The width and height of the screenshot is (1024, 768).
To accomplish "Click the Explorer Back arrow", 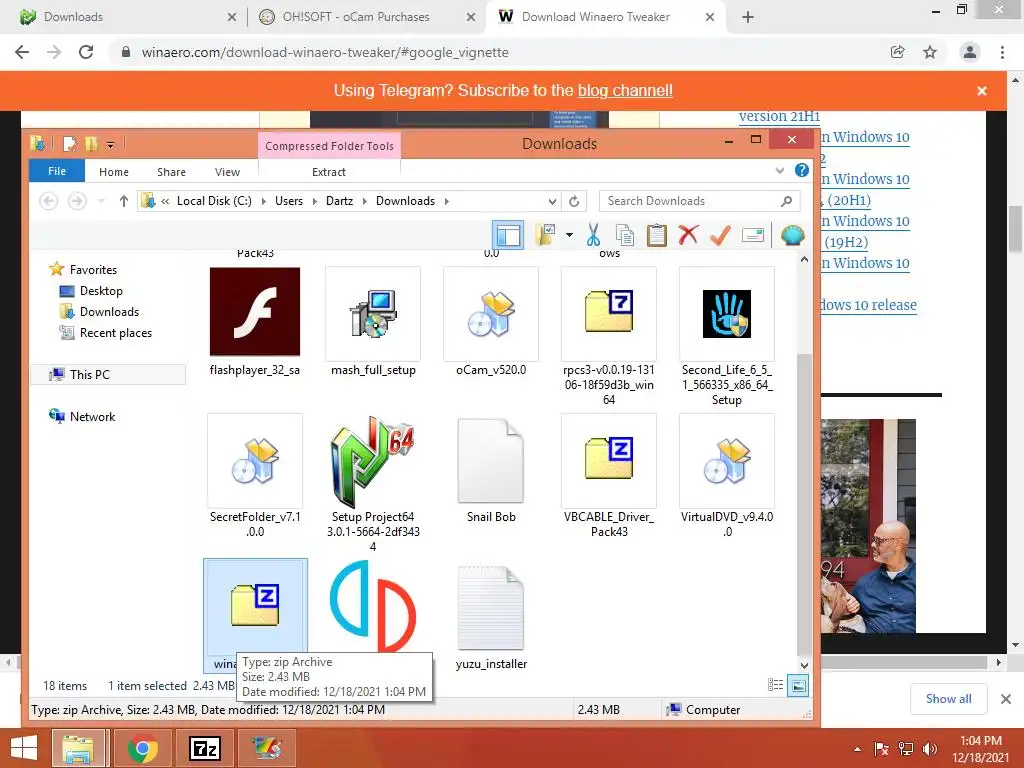I will (48, 201).
